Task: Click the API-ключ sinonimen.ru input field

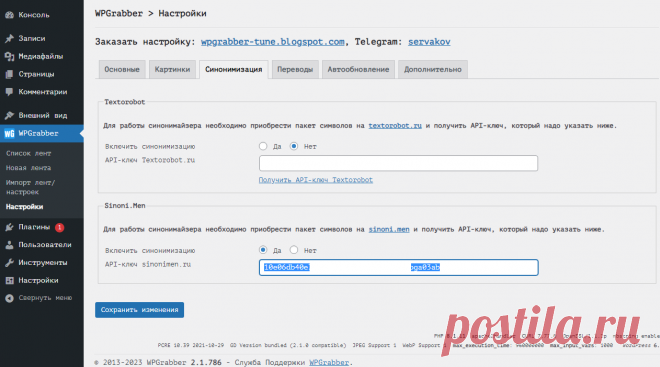Action: pos(398,268)
